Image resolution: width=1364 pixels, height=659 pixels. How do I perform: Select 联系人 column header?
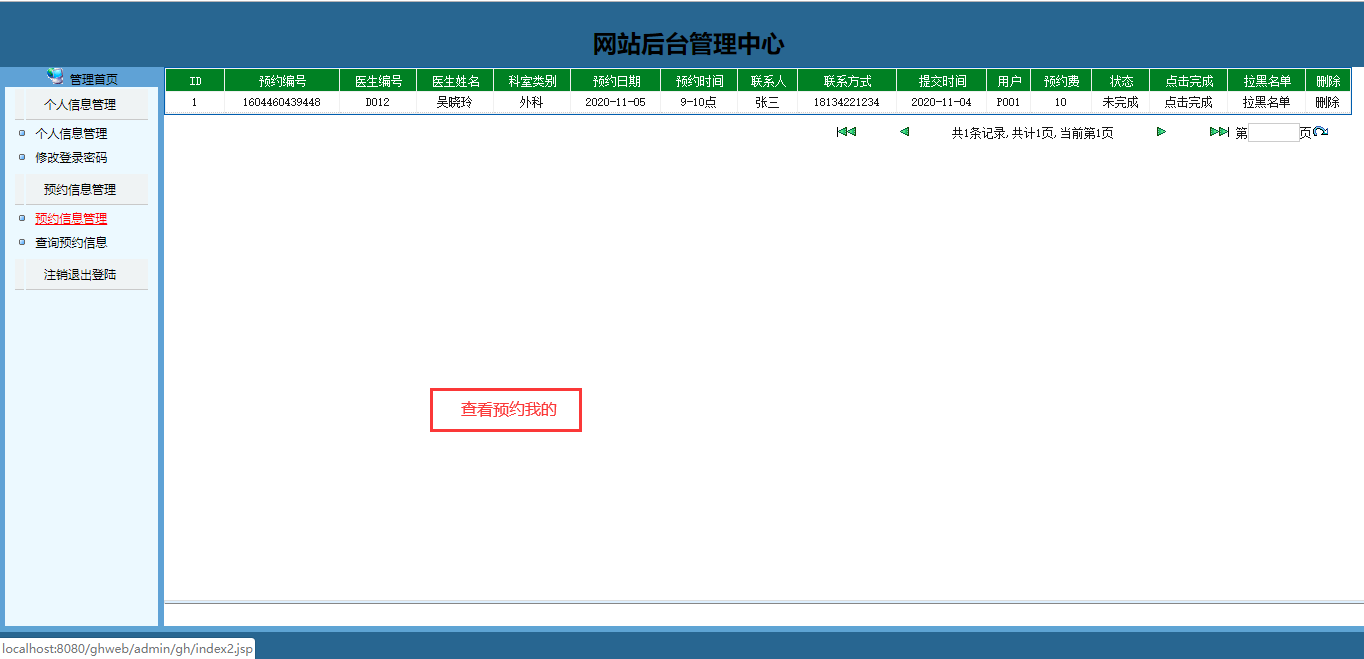click(767, 81)
